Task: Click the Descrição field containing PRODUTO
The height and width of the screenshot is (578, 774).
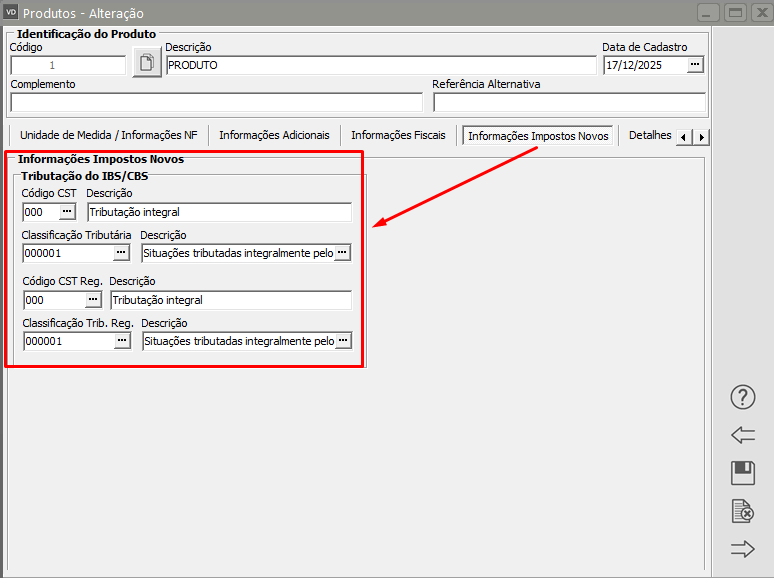Action: [380, 65]
